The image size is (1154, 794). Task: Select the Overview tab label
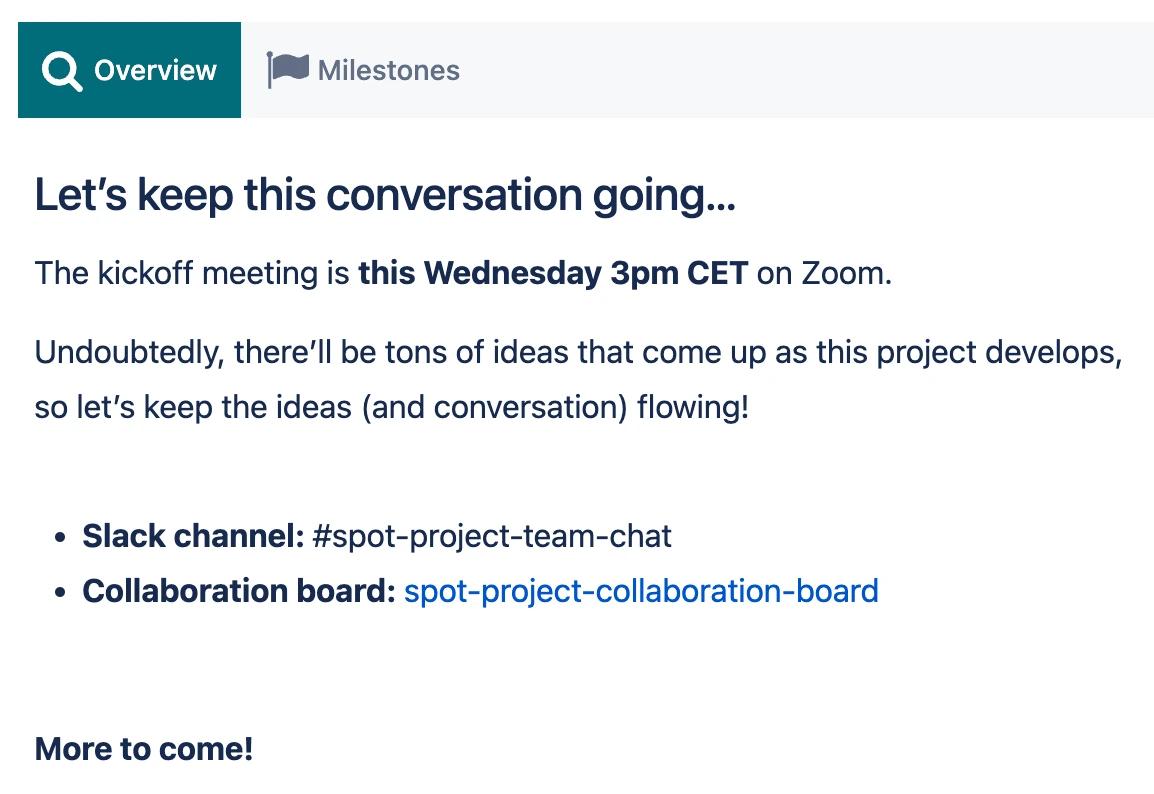coord(155,71)
